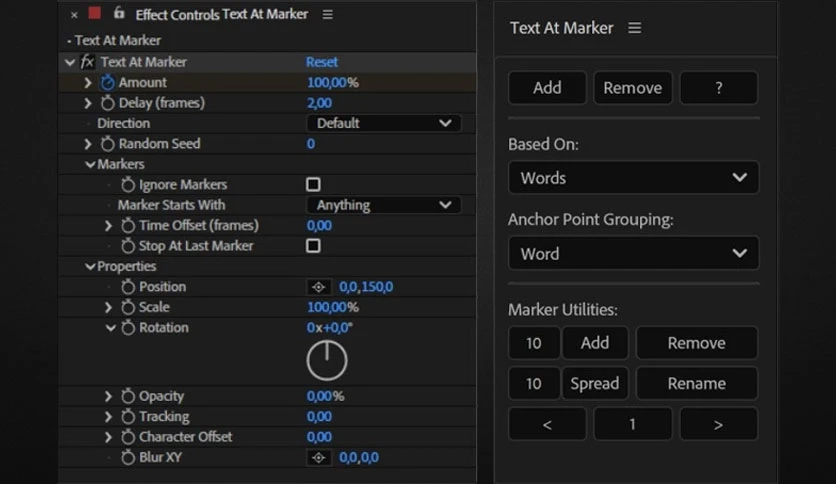This screenshot has width=836, height=484.
Task: Expand the Tracking property
Action: (109, 416)
